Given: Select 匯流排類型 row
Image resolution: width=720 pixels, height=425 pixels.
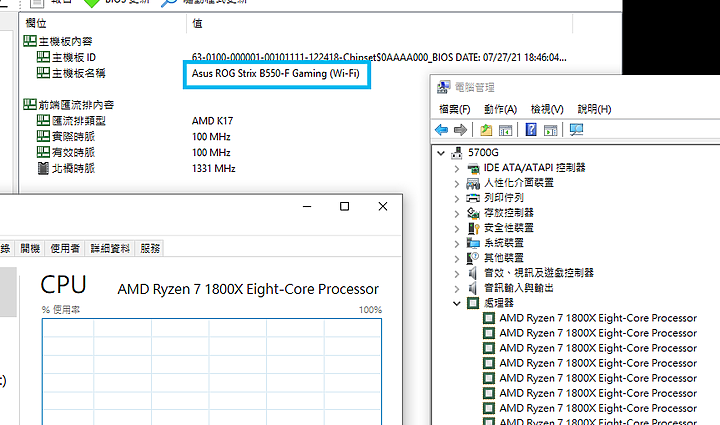Looking at the screenshot, I should 79,121.
